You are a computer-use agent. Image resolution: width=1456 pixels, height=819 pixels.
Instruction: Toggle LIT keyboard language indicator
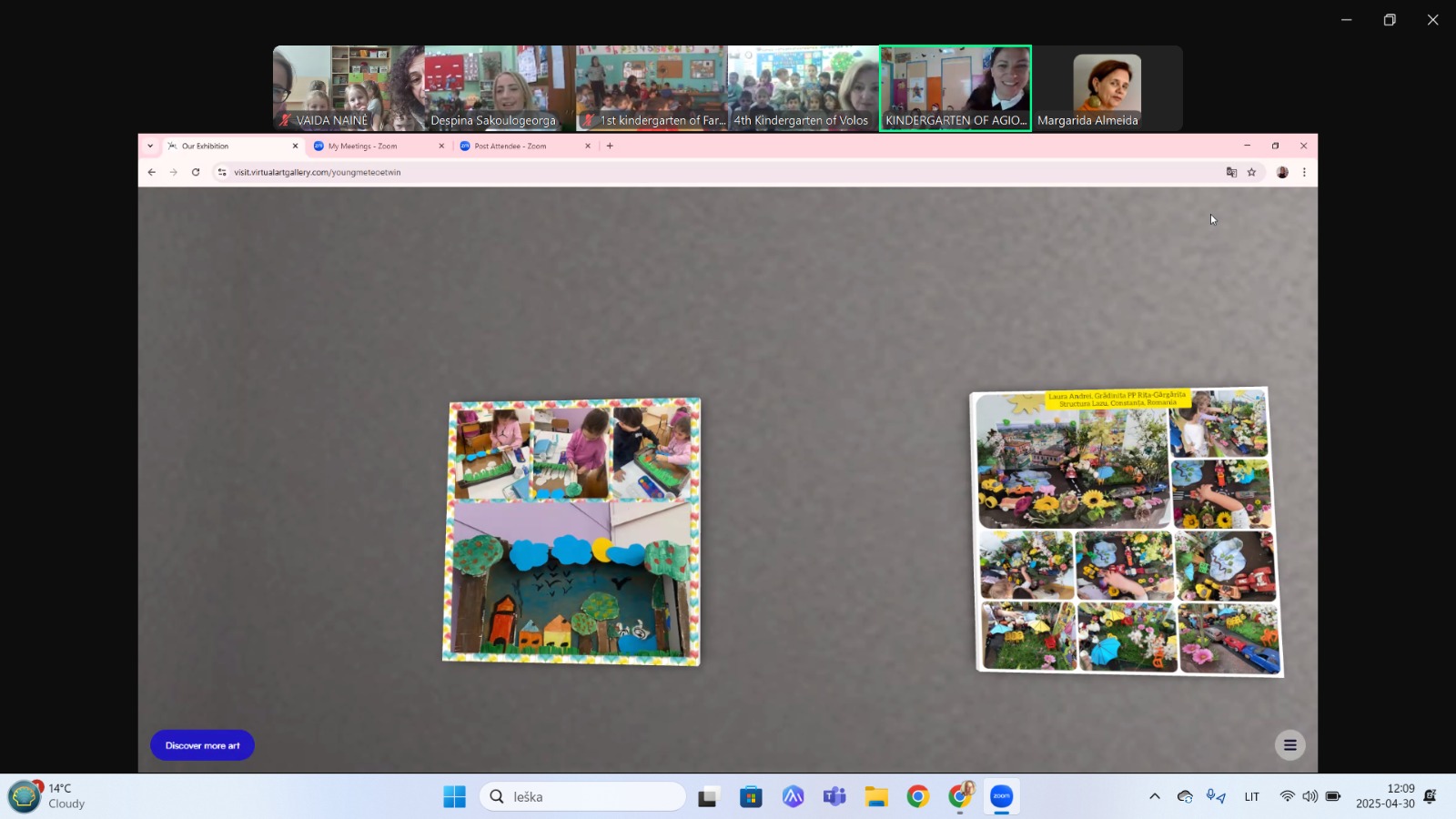[1251, 797]
